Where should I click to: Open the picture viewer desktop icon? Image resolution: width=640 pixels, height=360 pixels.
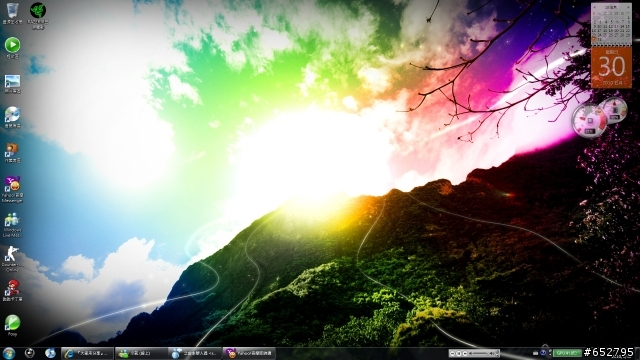coord(12,83)
